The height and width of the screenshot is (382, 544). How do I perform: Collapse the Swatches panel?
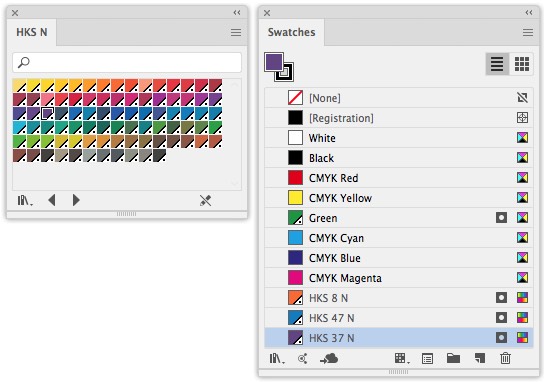[x=529, y=13]
